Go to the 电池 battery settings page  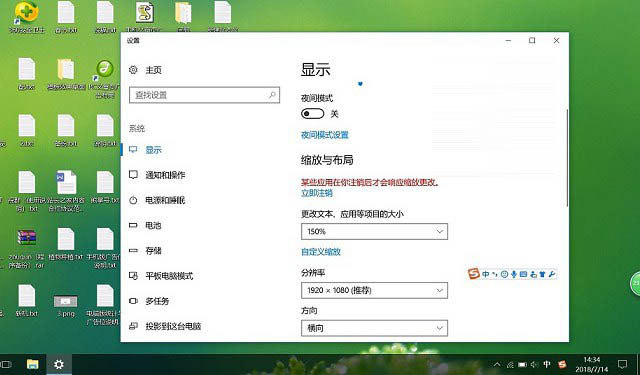click(145, 225)
